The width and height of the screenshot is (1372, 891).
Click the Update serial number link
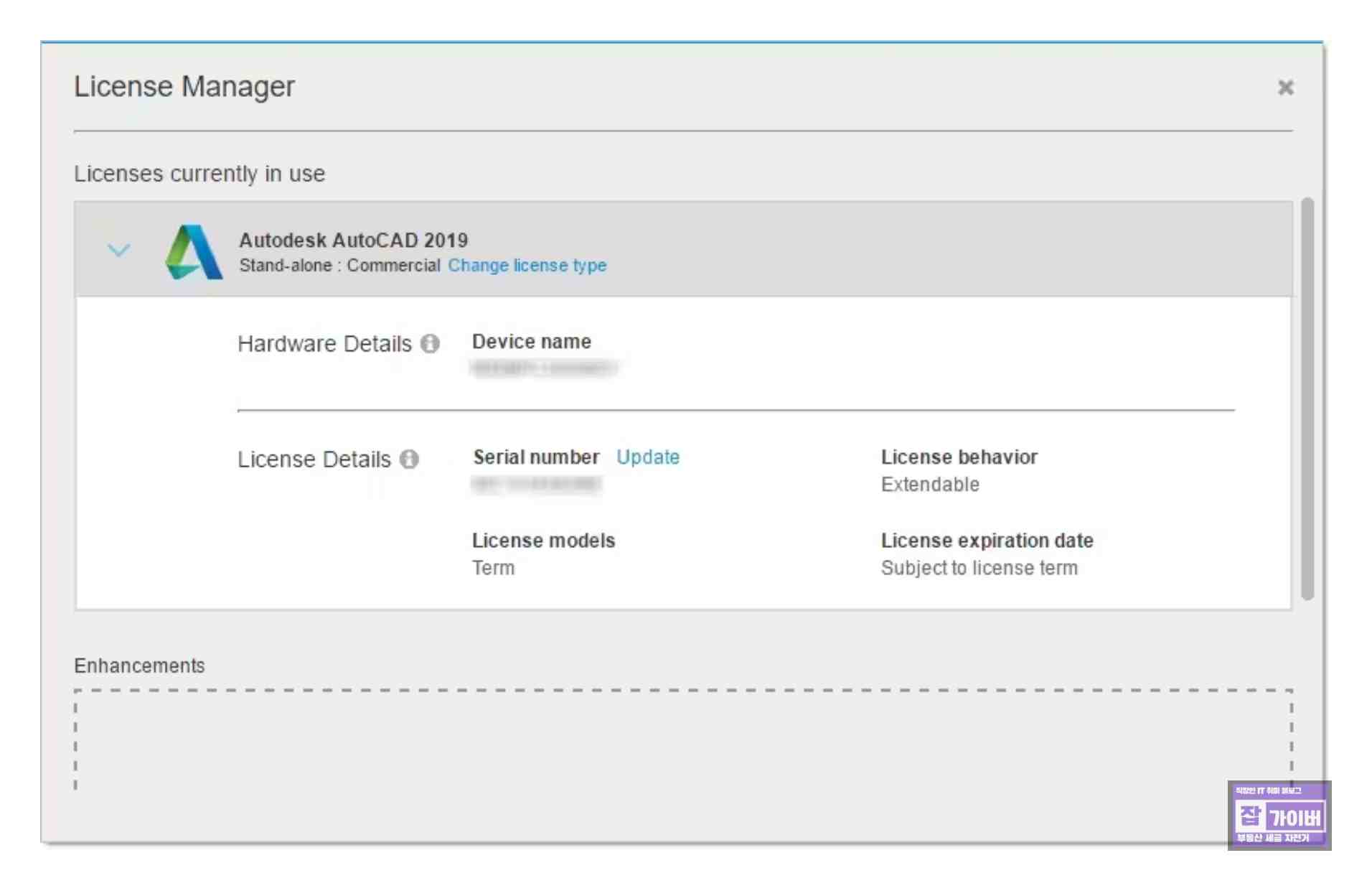tap(648, 457)
